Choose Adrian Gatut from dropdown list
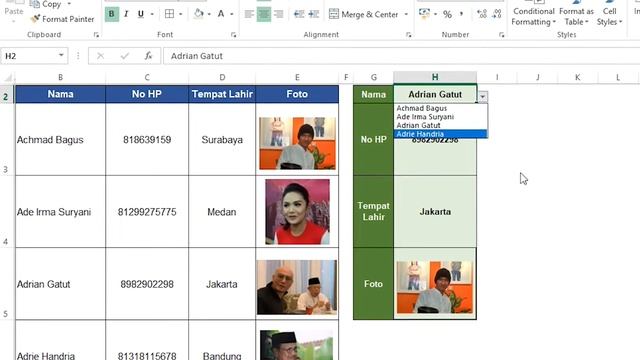 pos(441,125)
